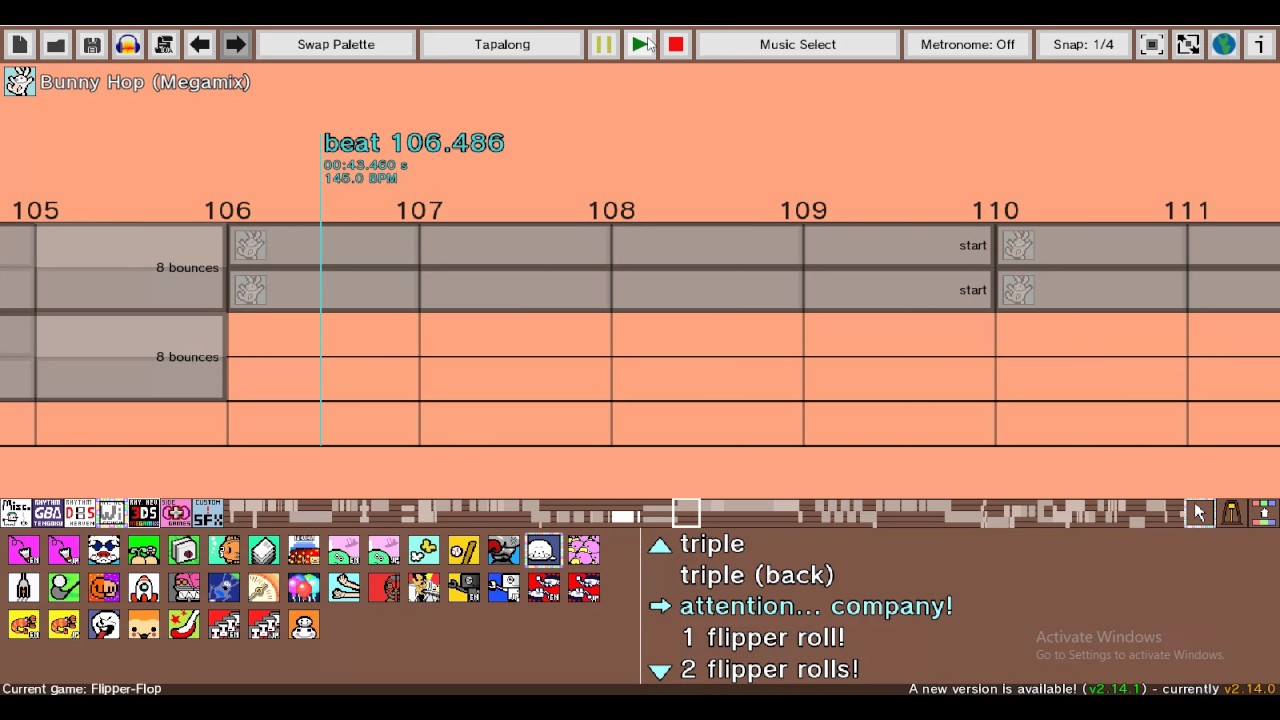
Task: Pick the yellow ball and bat game icon
Action: coord(464,550)
